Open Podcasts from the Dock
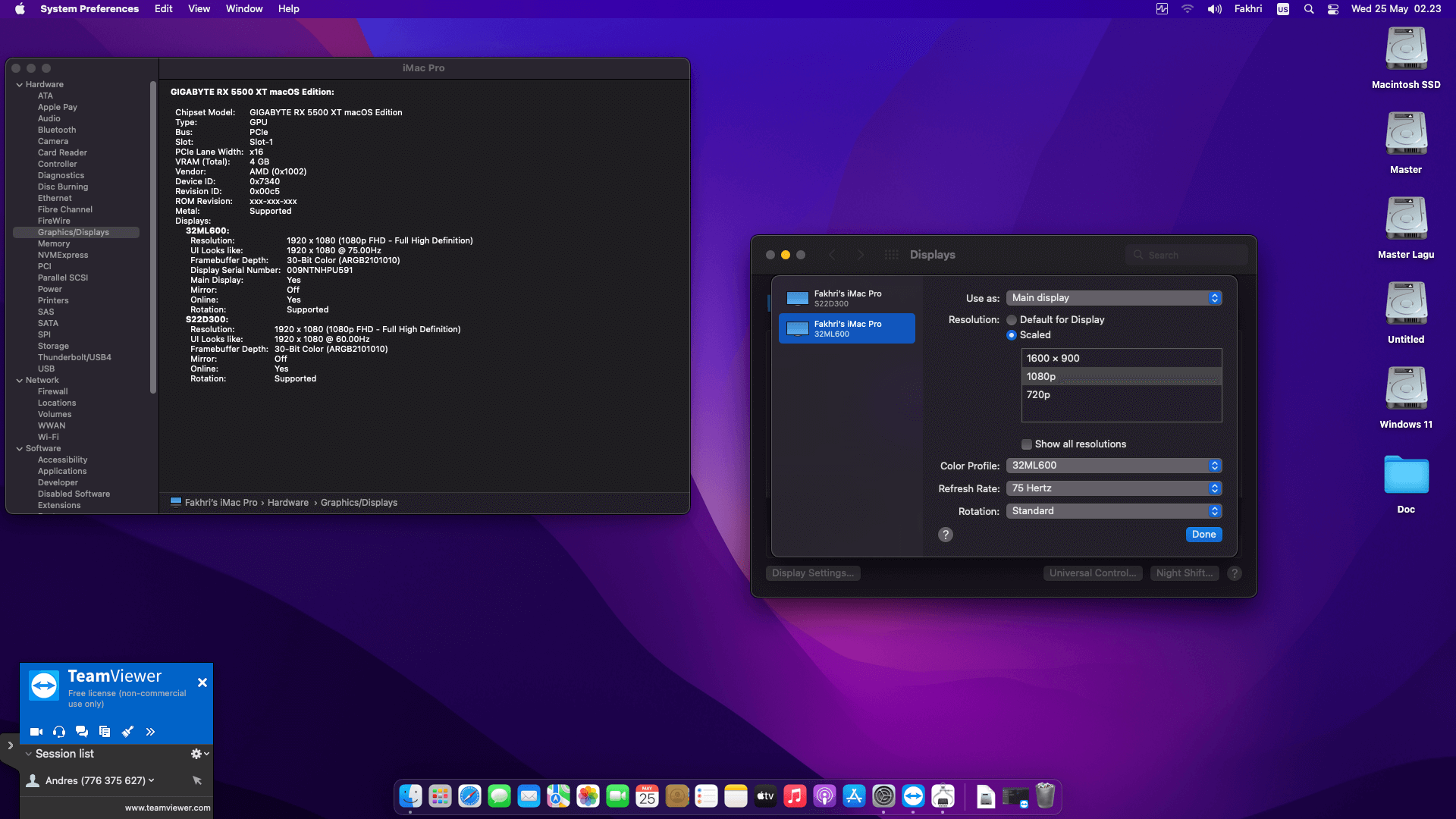The height and width of the screenshot is (819, 1456). tap(825, 796)
